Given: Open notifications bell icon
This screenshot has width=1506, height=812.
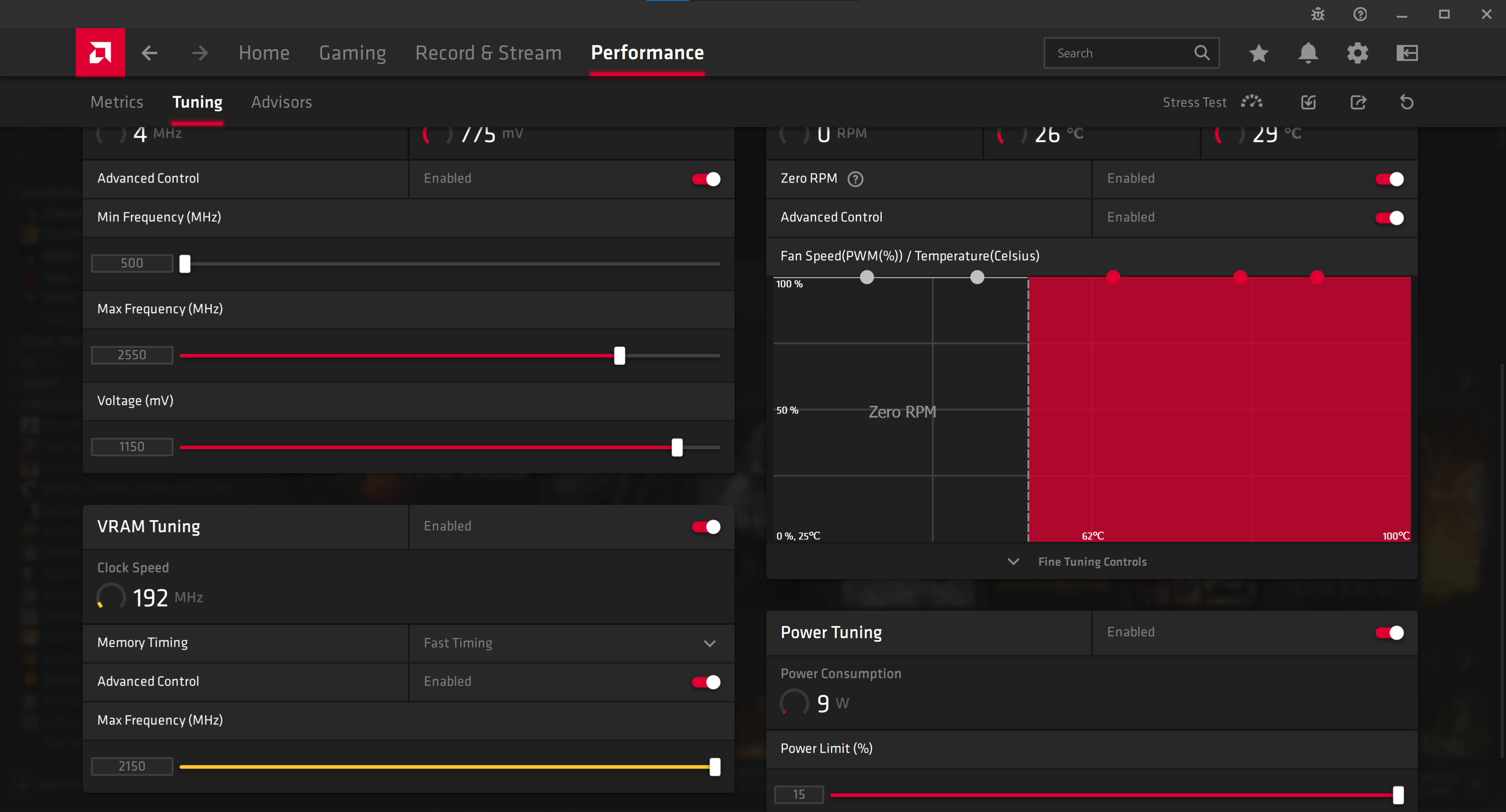Looking at the screenshot, I should tap(1308, 53).
